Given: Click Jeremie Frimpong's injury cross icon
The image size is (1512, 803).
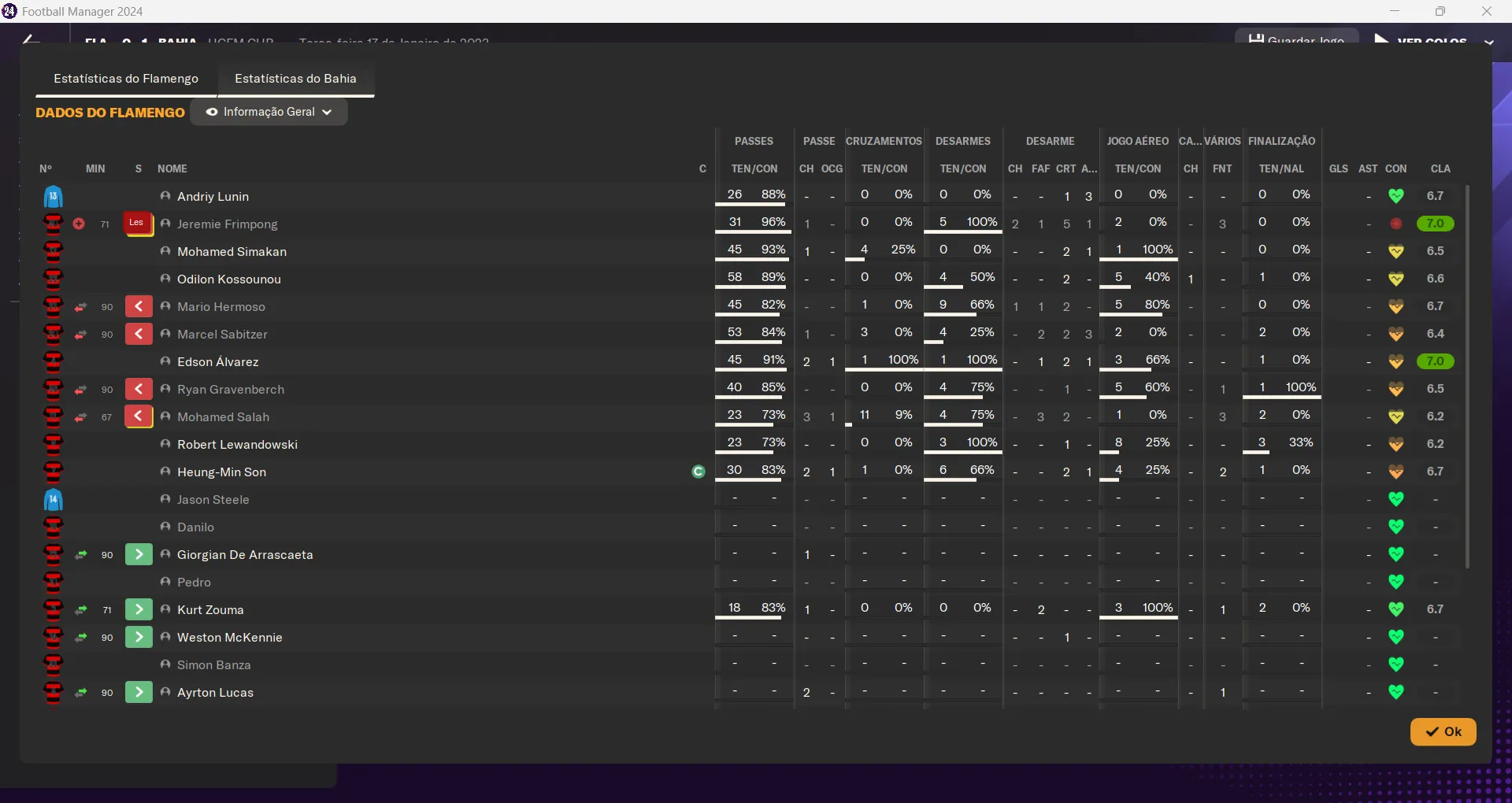Looking at the screenshot, I should click(79, 224).
